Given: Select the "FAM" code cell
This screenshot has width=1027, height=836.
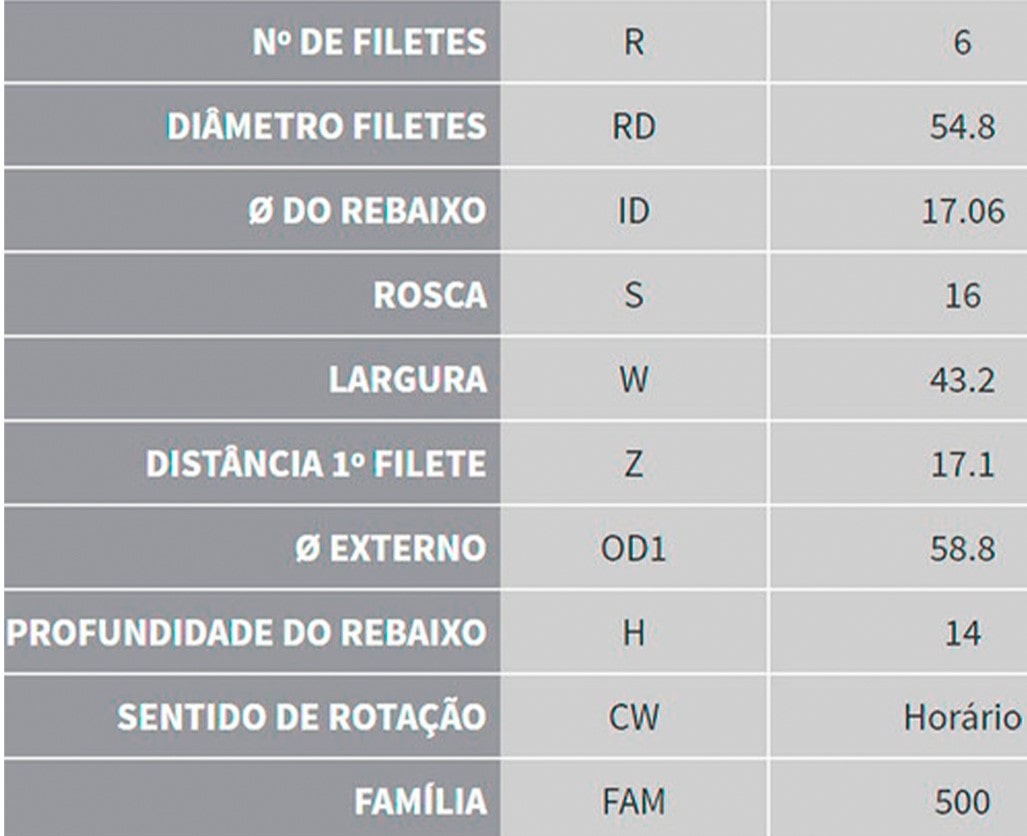Looking at the screenshot, I should point(632,801).
